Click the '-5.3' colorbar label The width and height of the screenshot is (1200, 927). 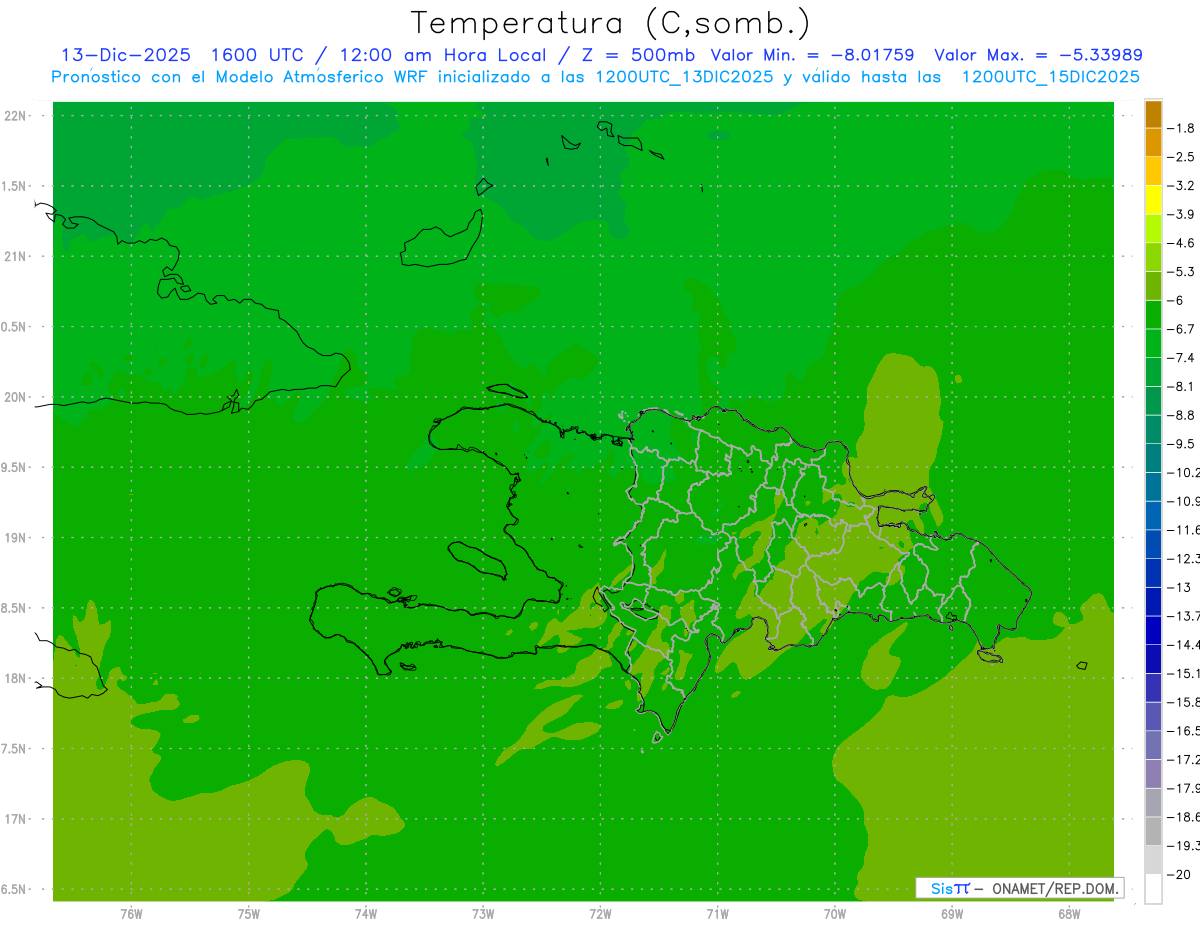1181,272
